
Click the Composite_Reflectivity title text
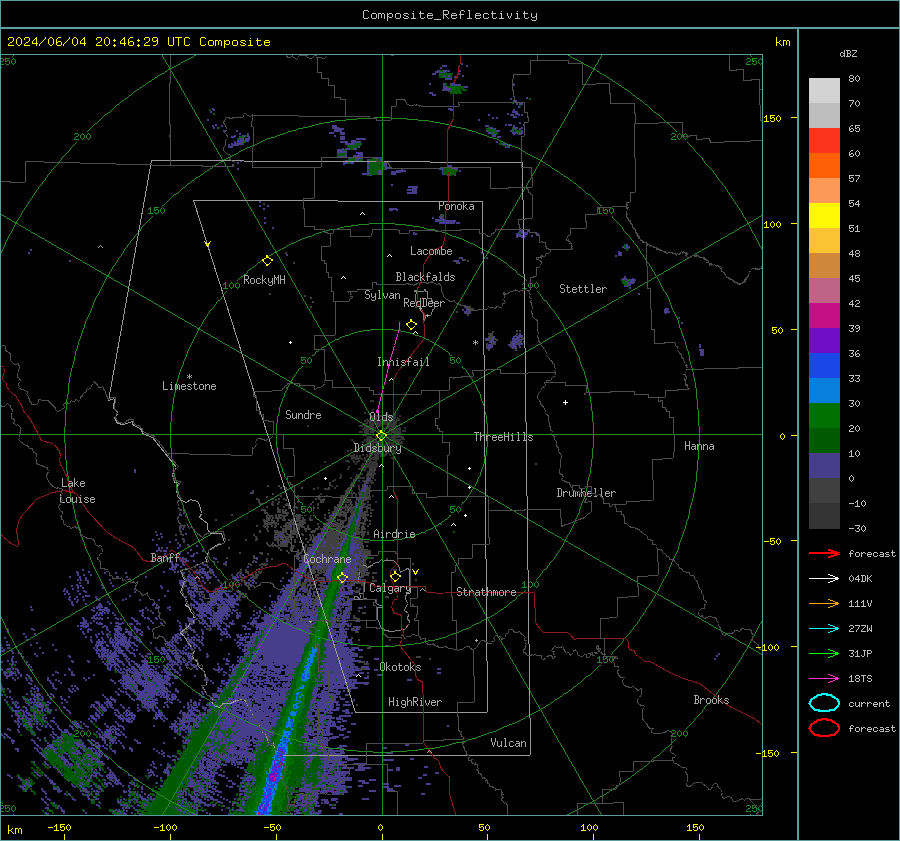[x=450, y=15]
